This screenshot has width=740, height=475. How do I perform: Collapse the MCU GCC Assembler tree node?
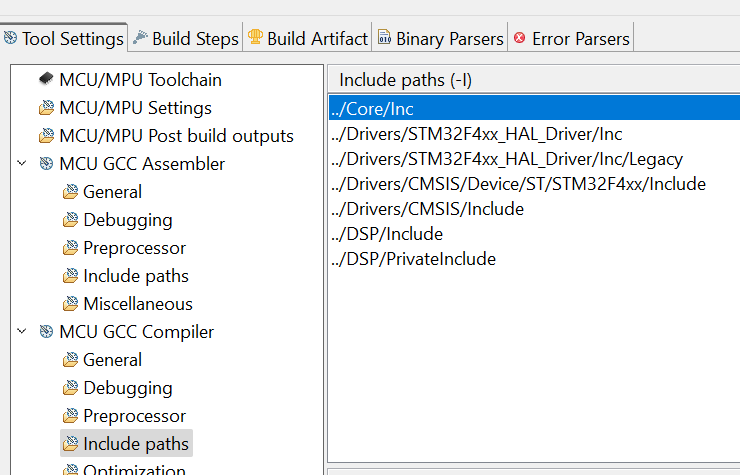click(x=22, y=164)
